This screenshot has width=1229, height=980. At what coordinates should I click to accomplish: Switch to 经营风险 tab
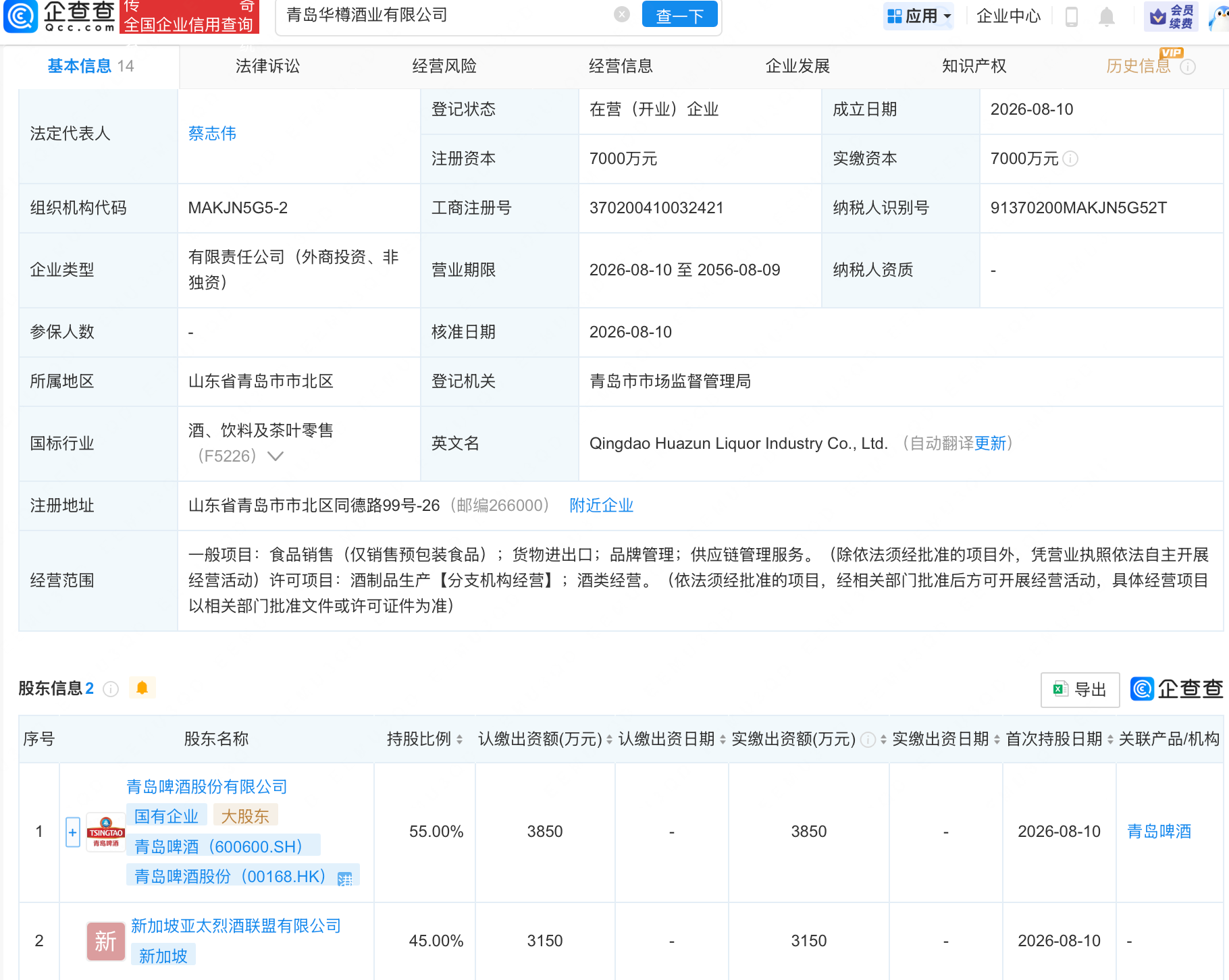coord(444,66)
